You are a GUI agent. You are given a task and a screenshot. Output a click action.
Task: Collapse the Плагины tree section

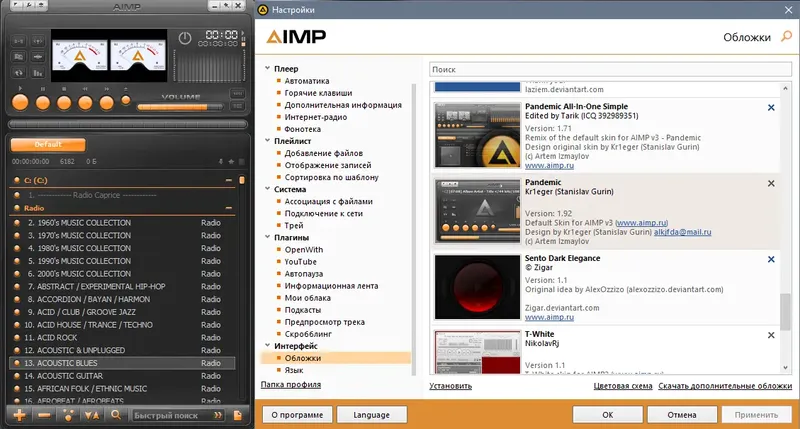[x=267, y=237]
